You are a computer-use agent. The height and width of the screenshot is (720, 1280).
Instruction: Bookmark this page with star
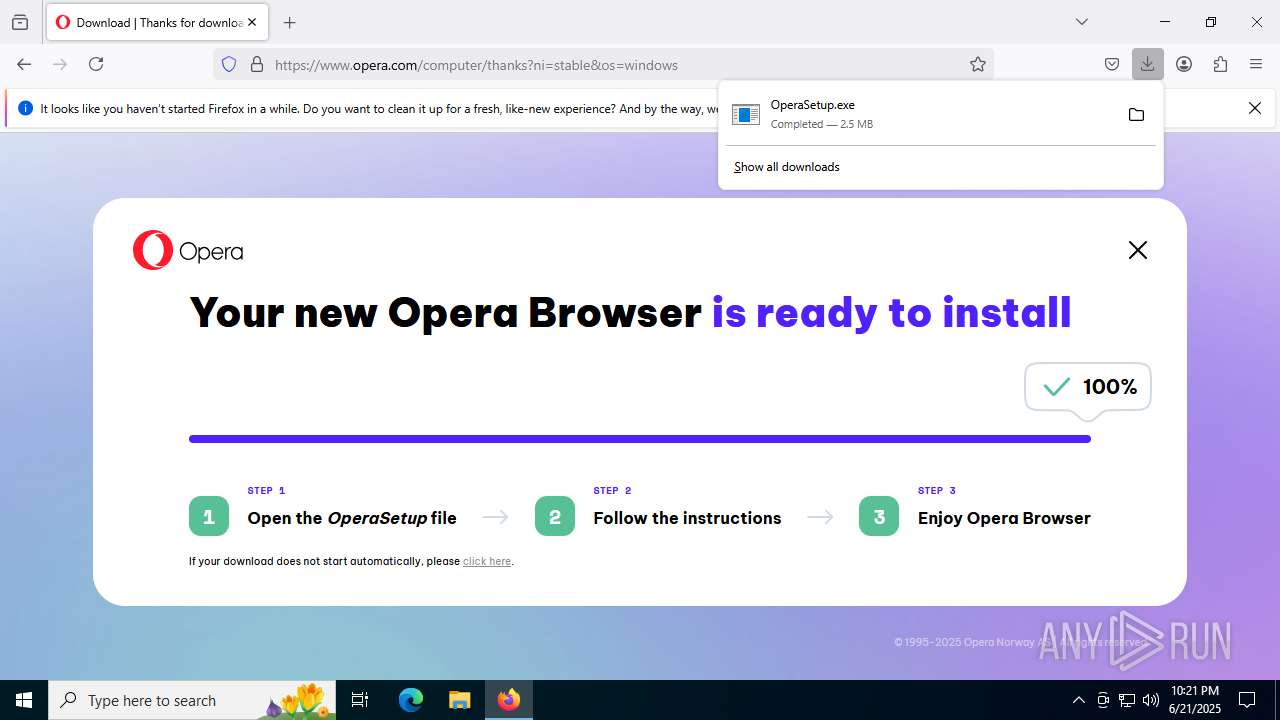978,64
